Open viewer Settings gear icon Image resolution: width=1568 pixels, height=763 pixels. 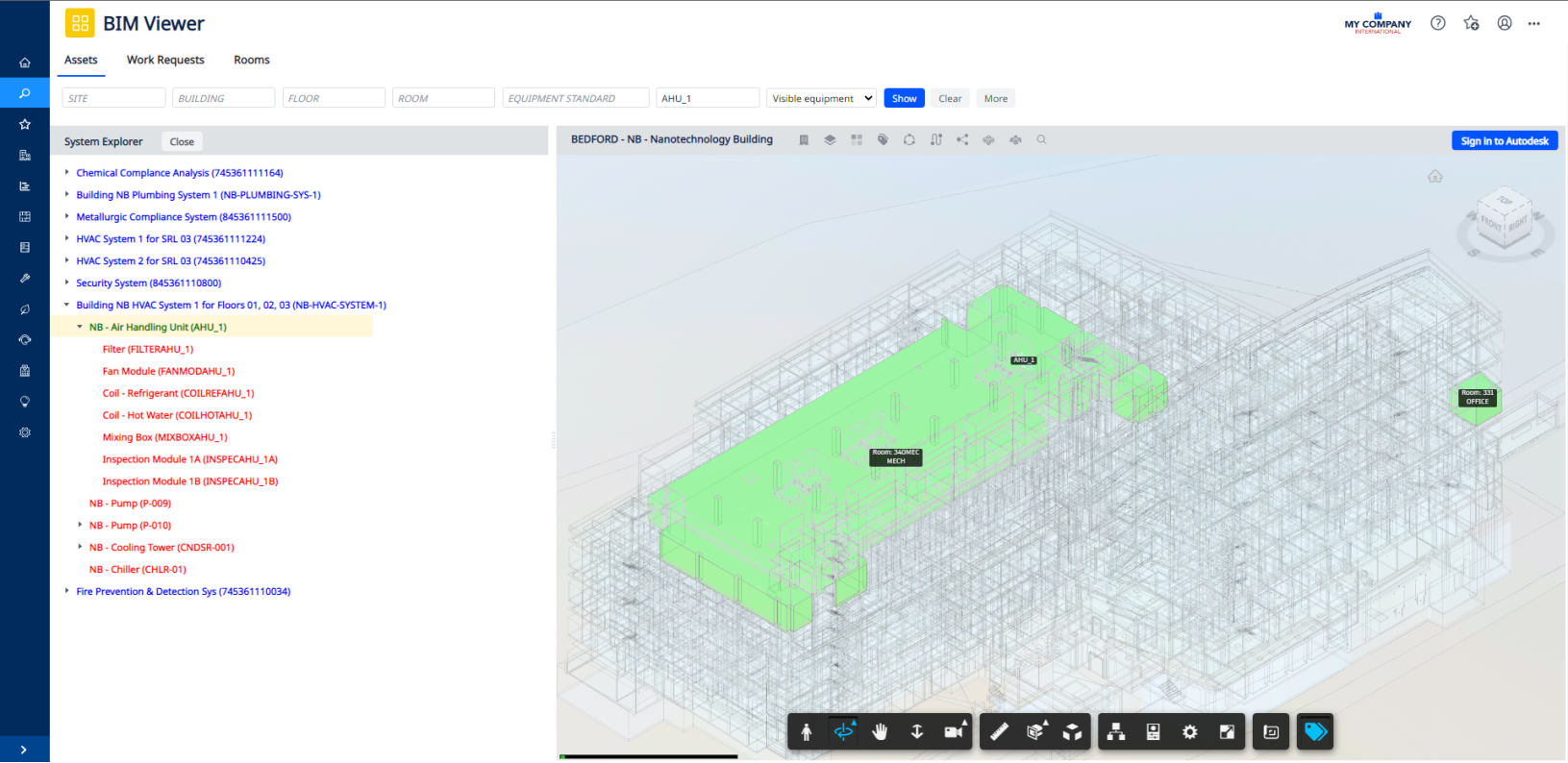(x=1190, y=732)
